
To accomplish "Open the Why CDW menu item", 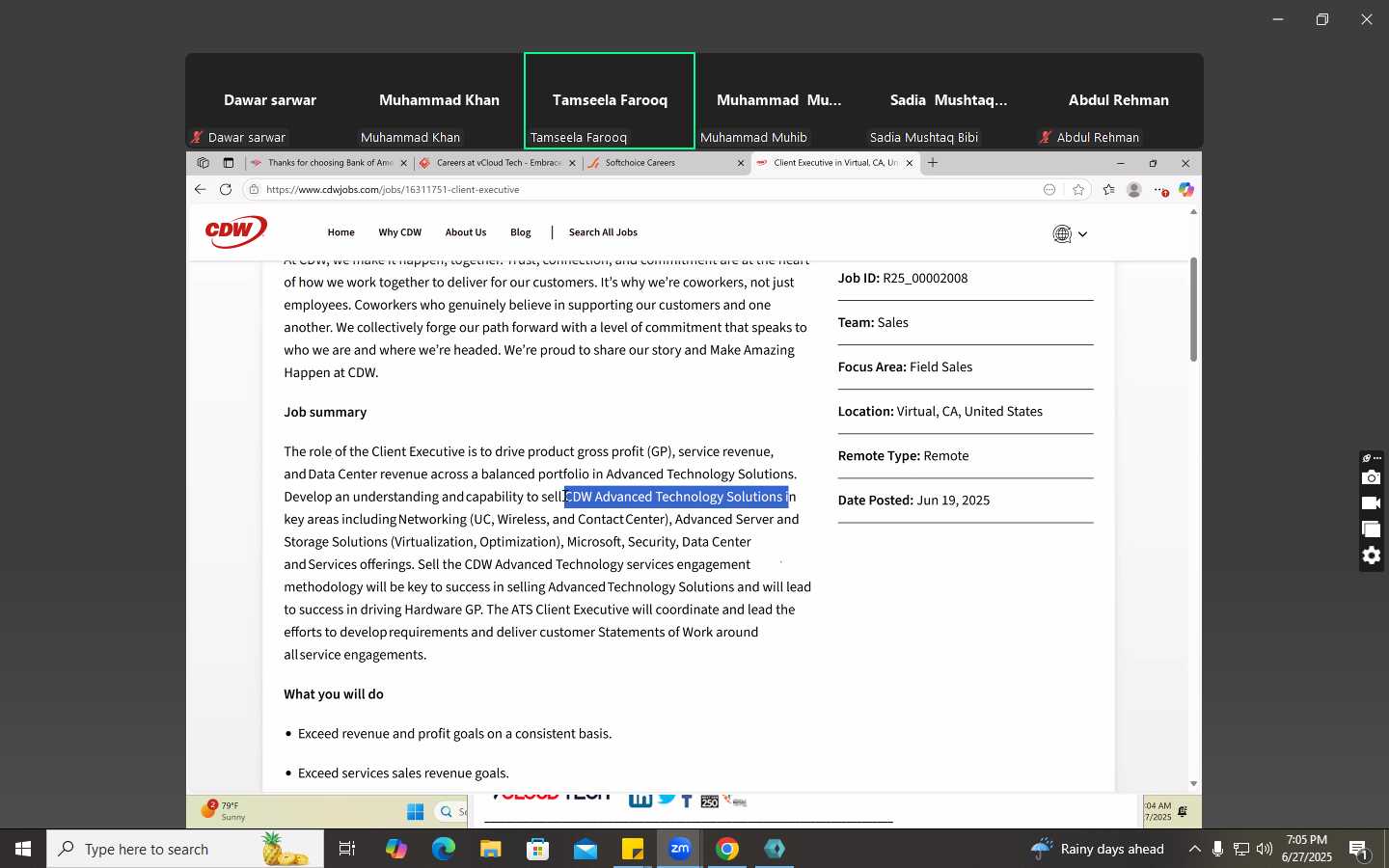I will (x=399, y=232).
